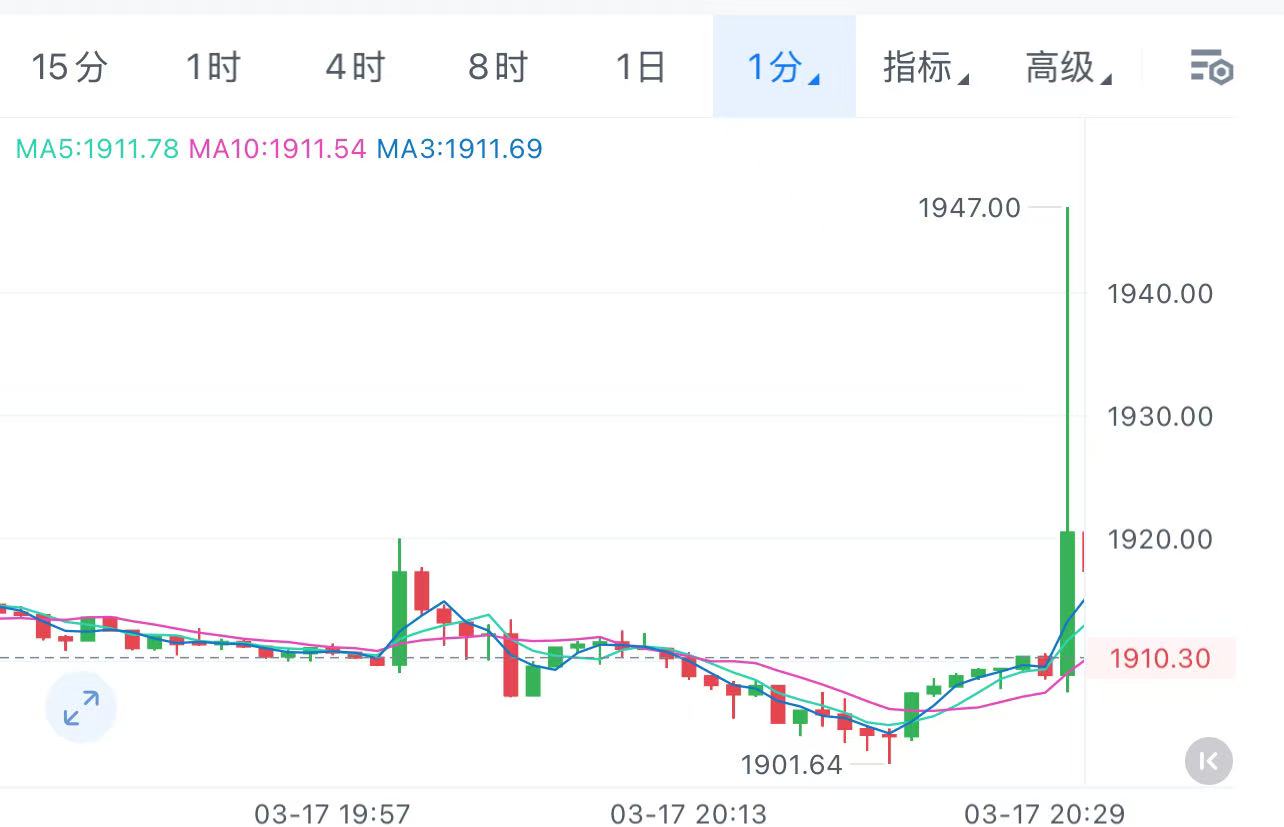Screen dimensions: 1284x827
Task: Click the current price tag 1910.30
Action: pos(1160,658)
